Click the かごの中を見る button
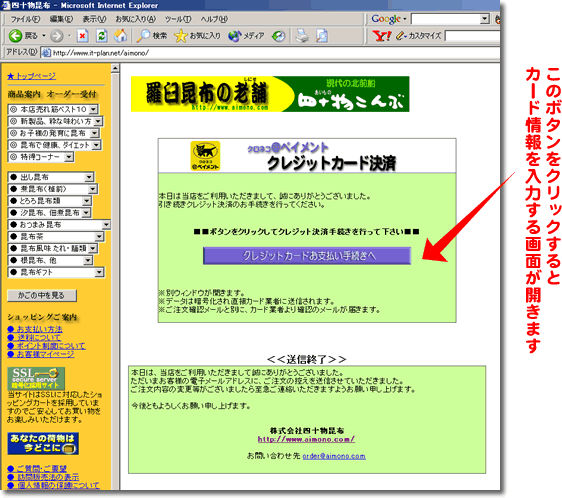The width and height of the screenshot is (562, 498). tap(42, 295)
